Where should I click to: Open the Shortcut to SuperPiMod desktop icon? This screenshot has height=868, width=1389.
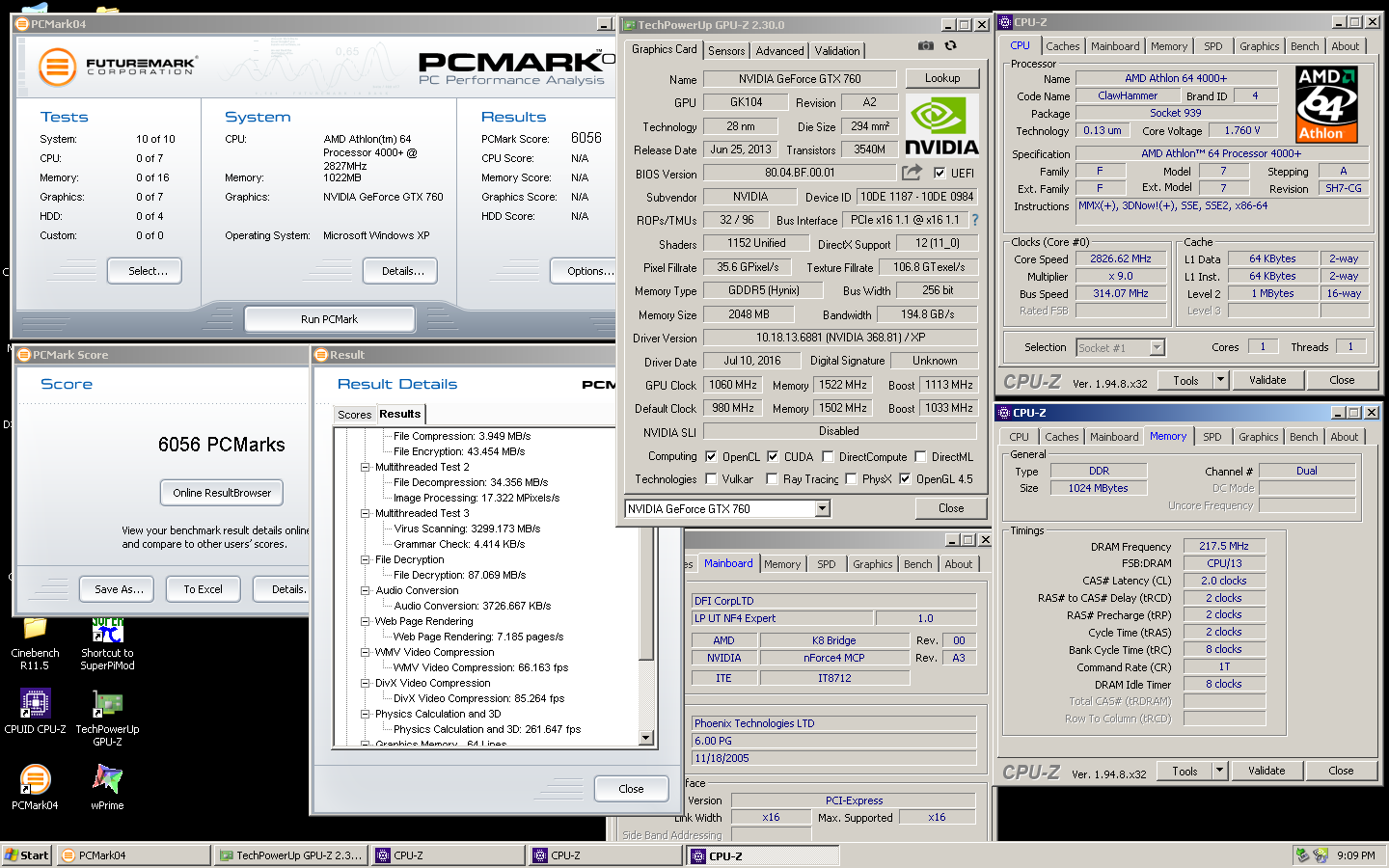pyautogui.click(x=107, y=643)
